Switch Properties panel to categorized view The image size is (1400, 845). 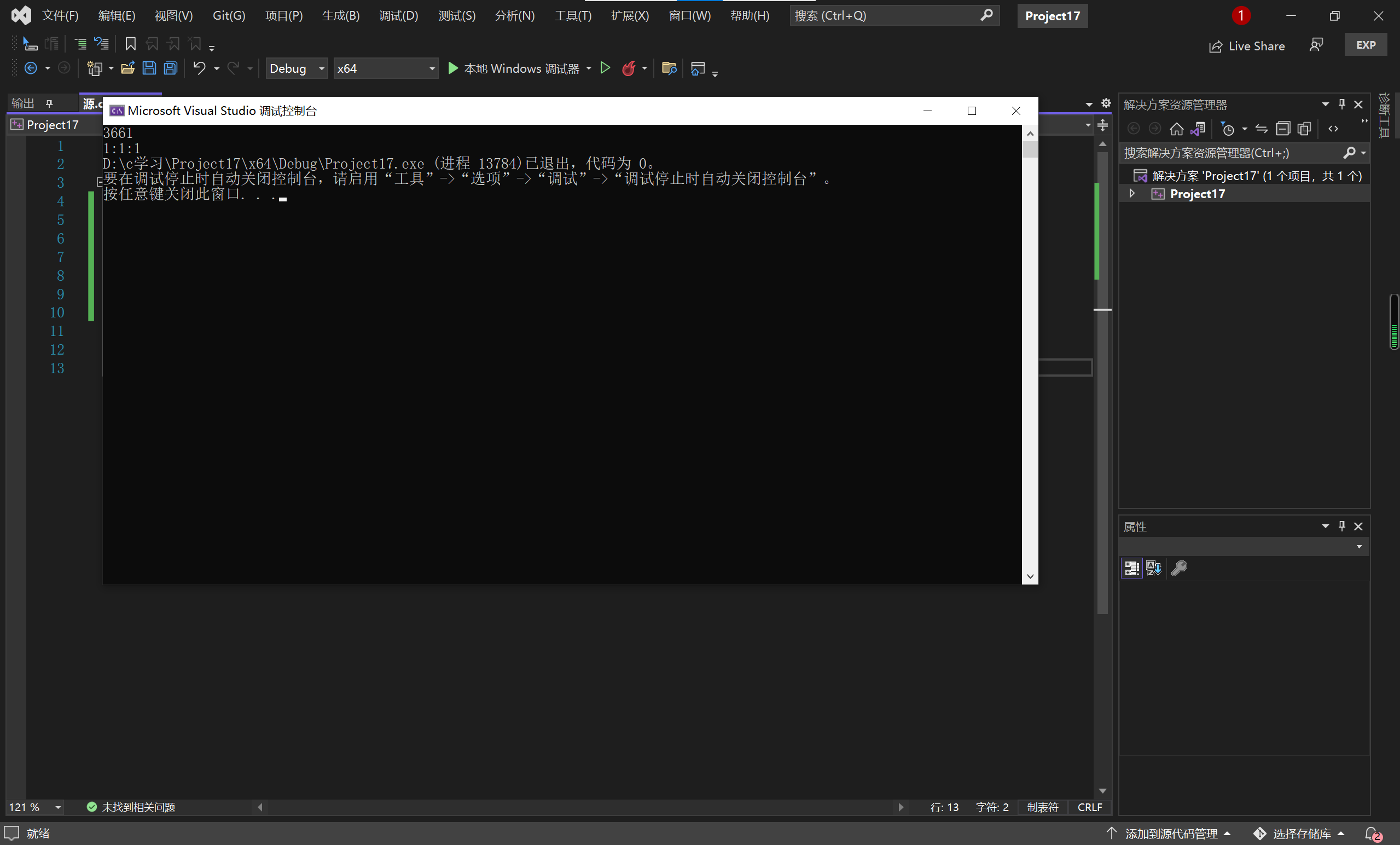click(x=1131, y=568)
